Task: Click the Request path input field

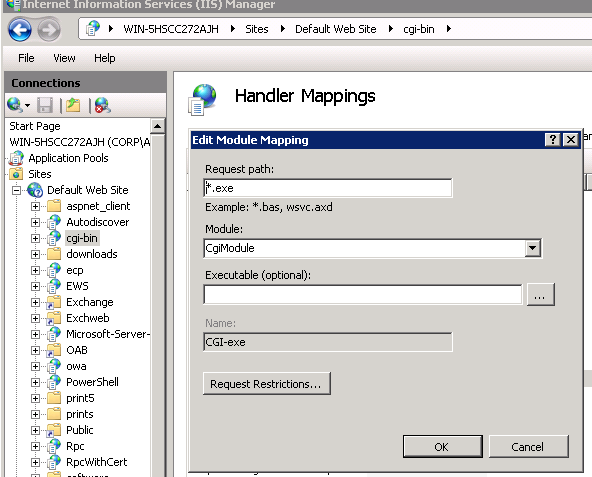Action: coord(327,188)
